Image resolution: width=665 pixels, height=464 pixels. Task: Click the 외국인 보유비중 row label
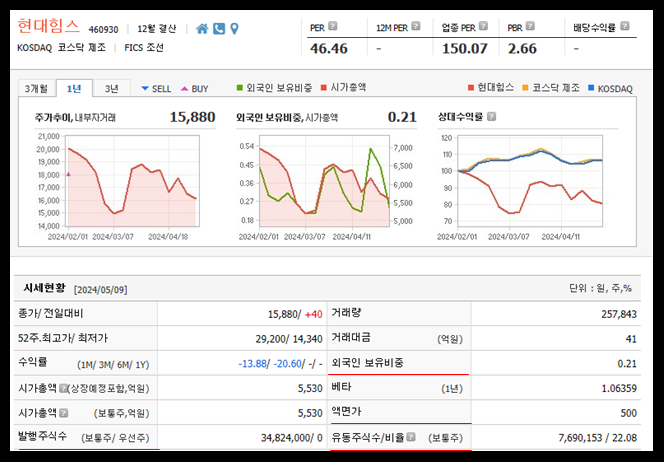[367, 363]
